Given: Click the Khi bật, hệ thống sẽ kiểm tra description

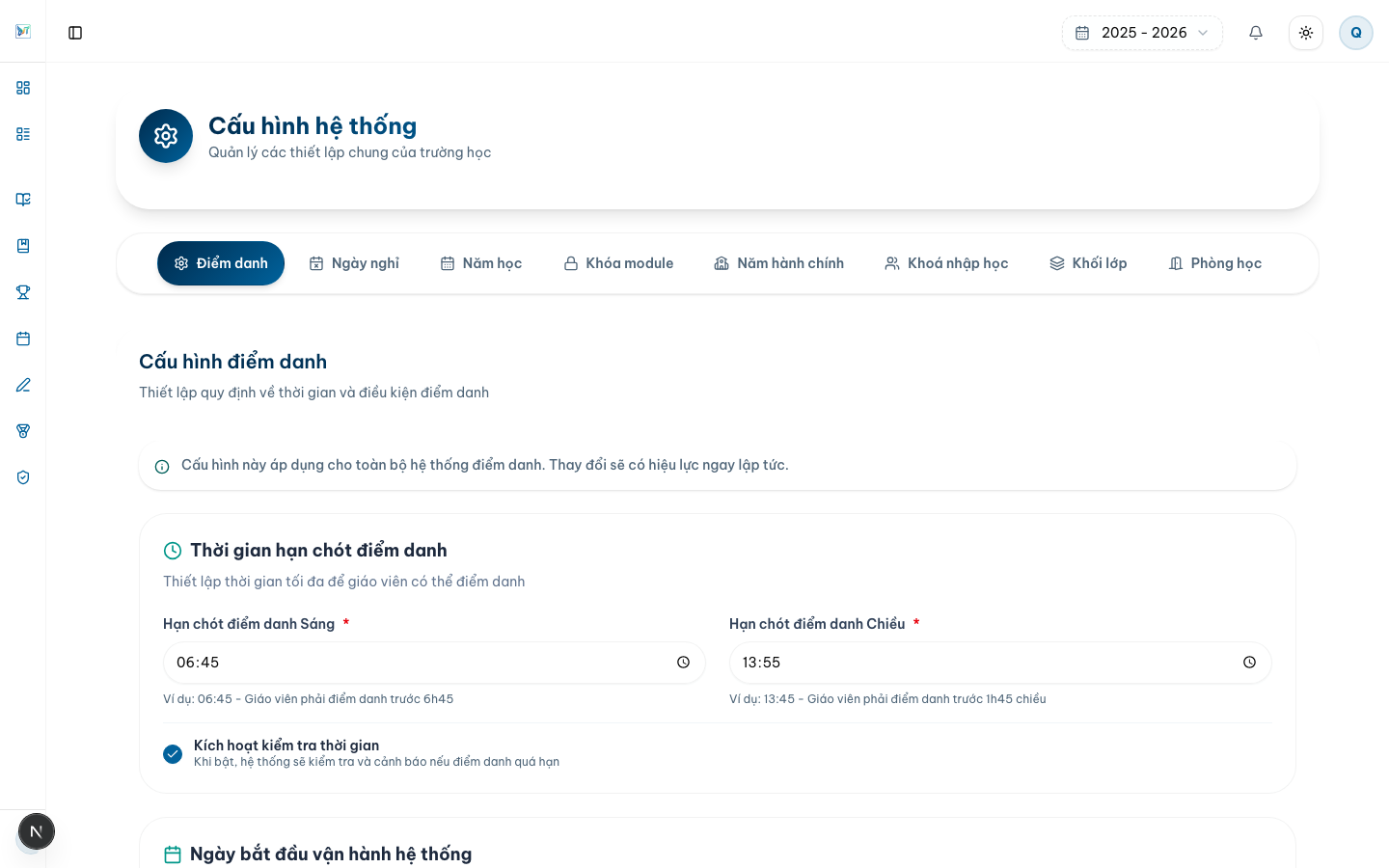Looking at the screenshot, I should tap(376, 762).
